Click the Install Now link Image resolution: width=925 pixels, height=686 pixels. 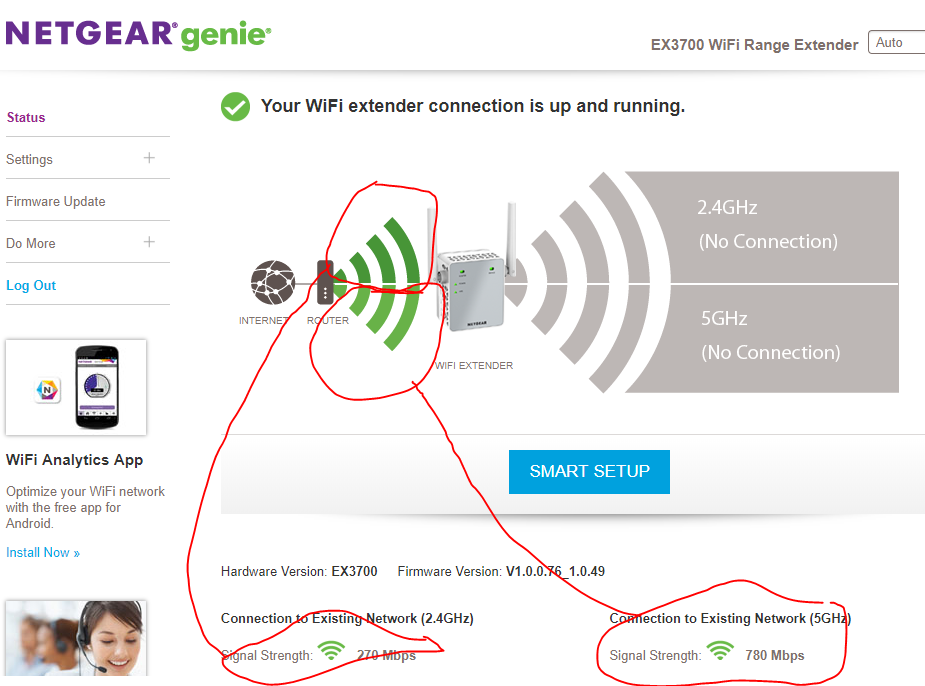tap(42, 552)
